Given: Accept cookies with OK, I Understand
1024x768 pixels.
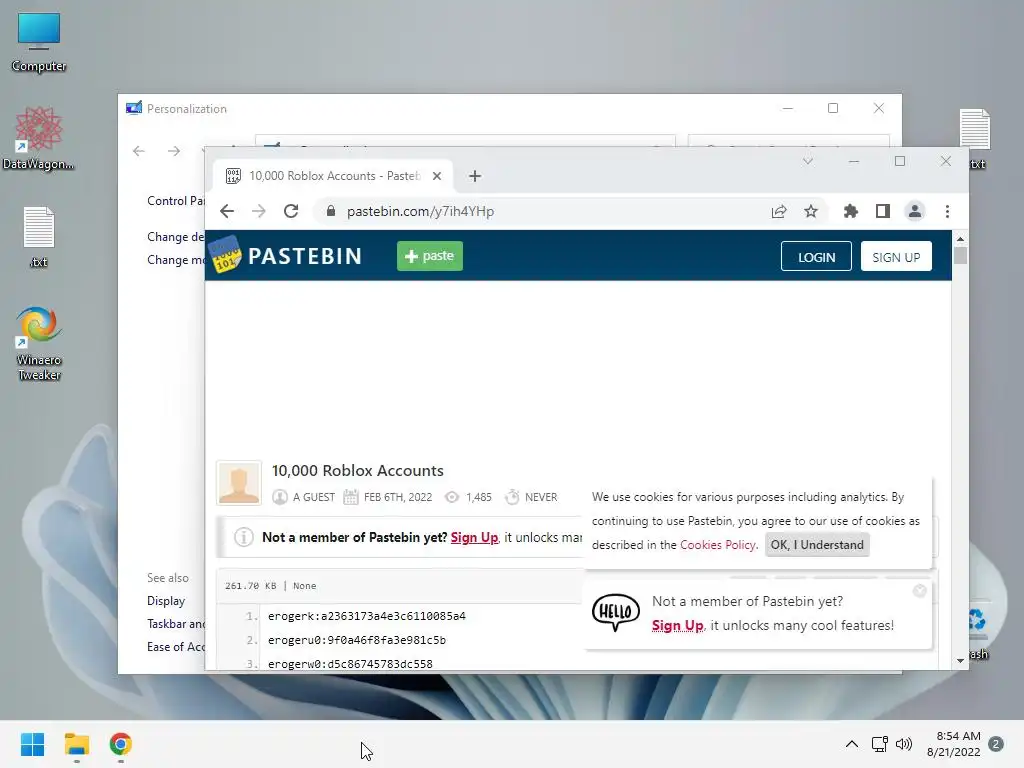Looking at the screenshot, I should coord(817,545).
